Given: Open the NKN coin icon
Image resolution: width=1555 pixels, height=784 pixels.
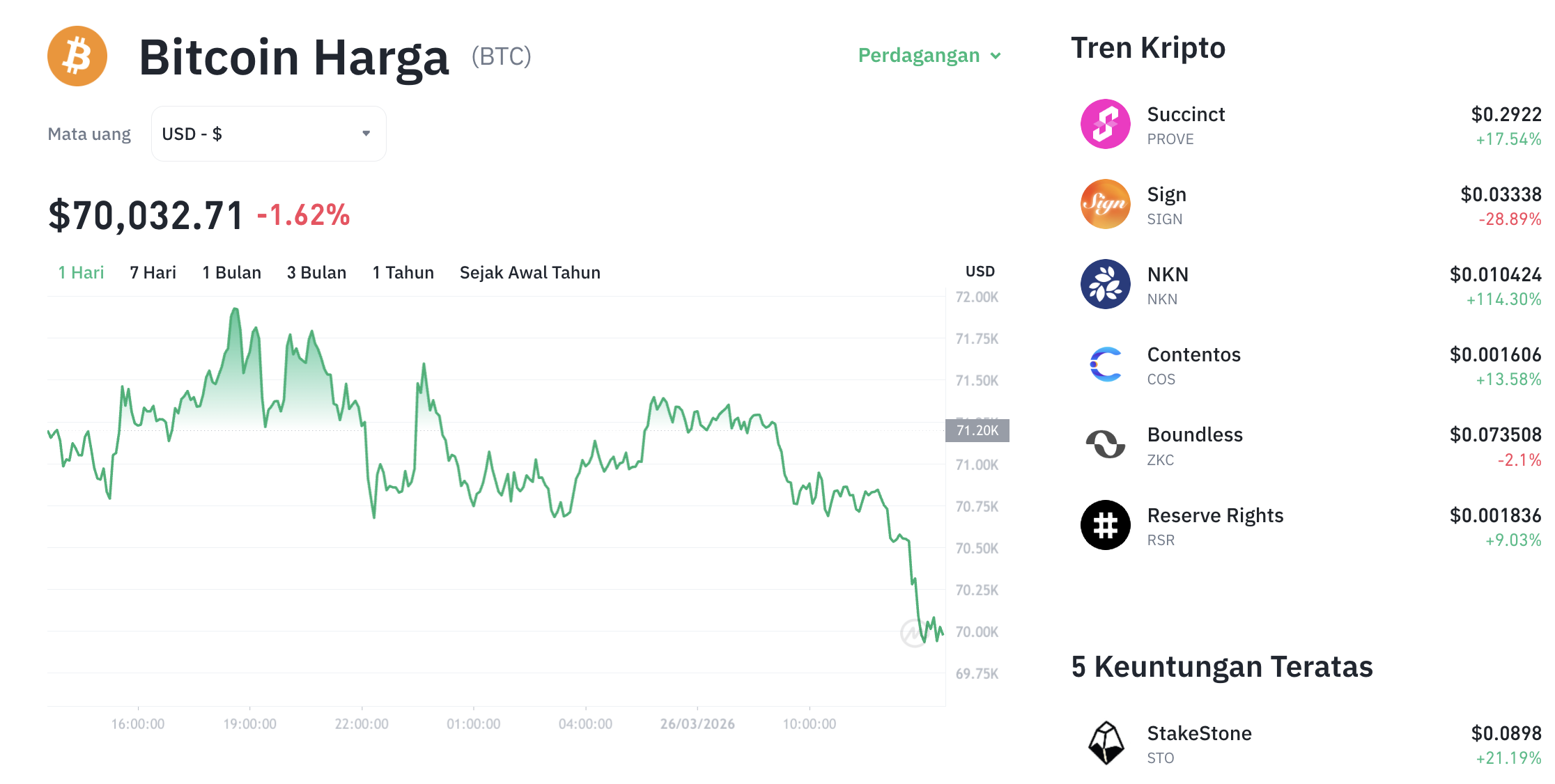Looking at the screenshot, I should pyautogui.click(x=1106, y=284).
